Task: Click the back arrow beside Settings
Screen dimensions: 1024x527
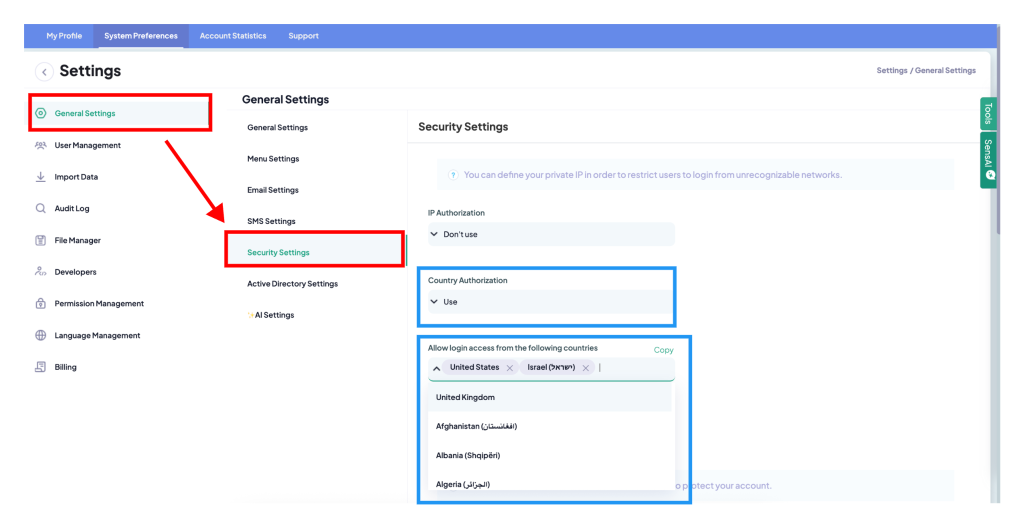Action: point(44,72)
